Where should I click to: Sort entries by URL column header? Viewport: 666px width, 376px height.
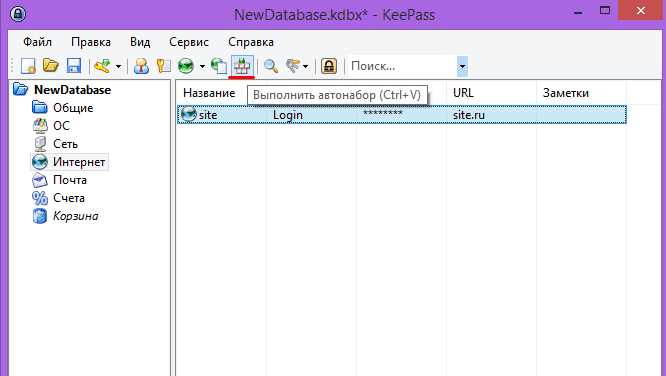[x=463, y=93]
